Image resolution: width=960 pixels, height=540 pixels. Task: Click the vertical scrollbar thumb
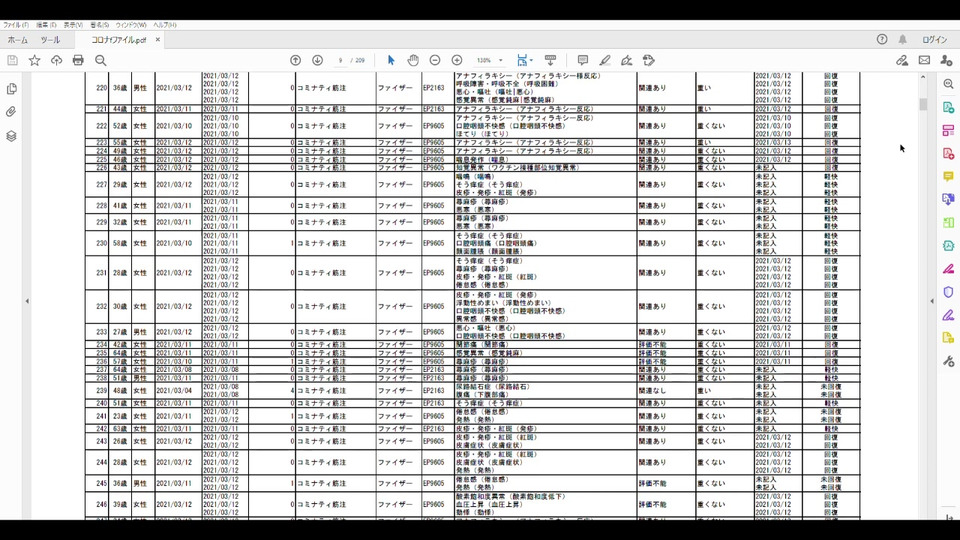923,104
